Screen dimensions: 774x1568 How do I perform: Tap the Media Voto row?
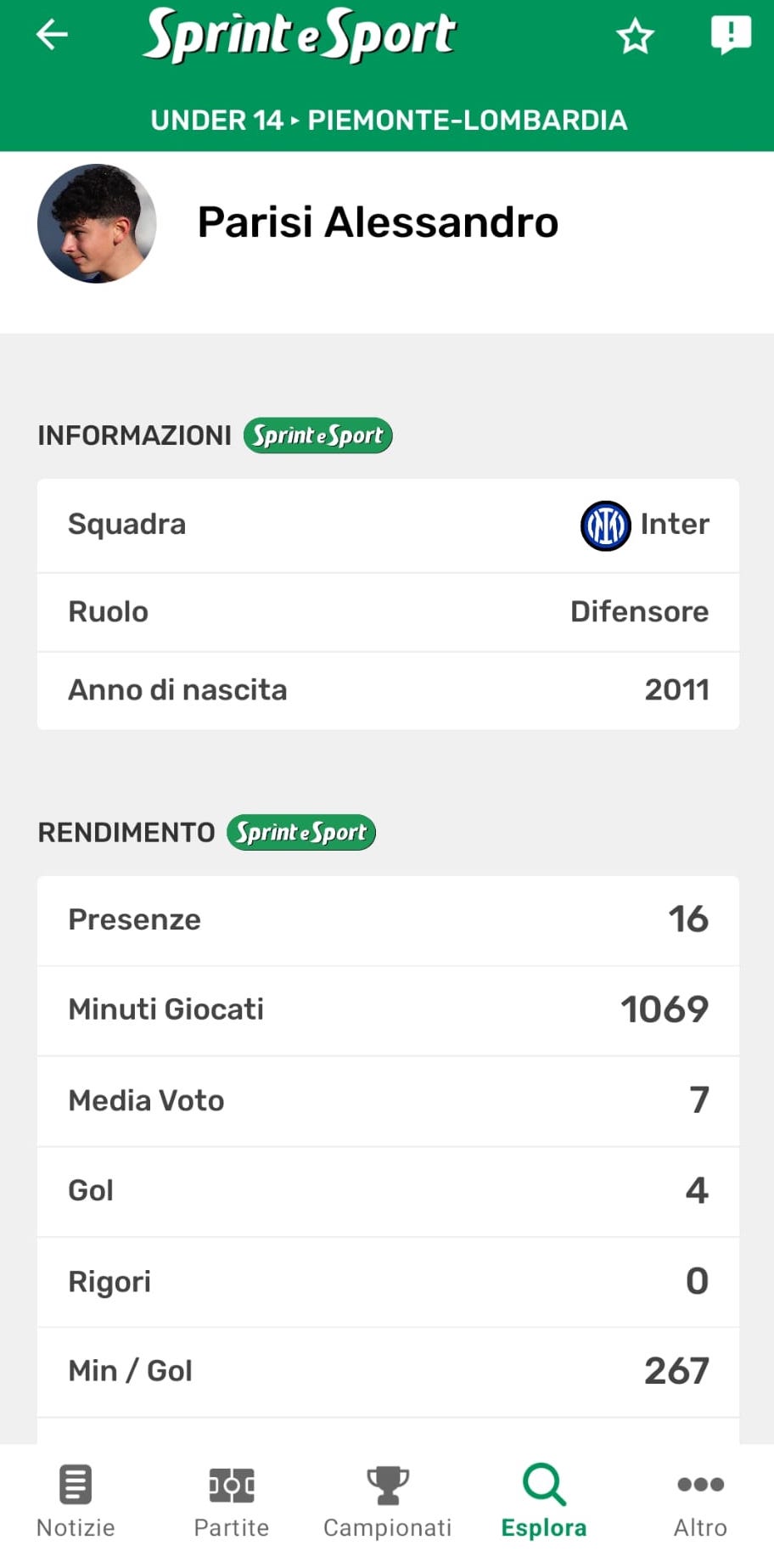(388, 1101)
